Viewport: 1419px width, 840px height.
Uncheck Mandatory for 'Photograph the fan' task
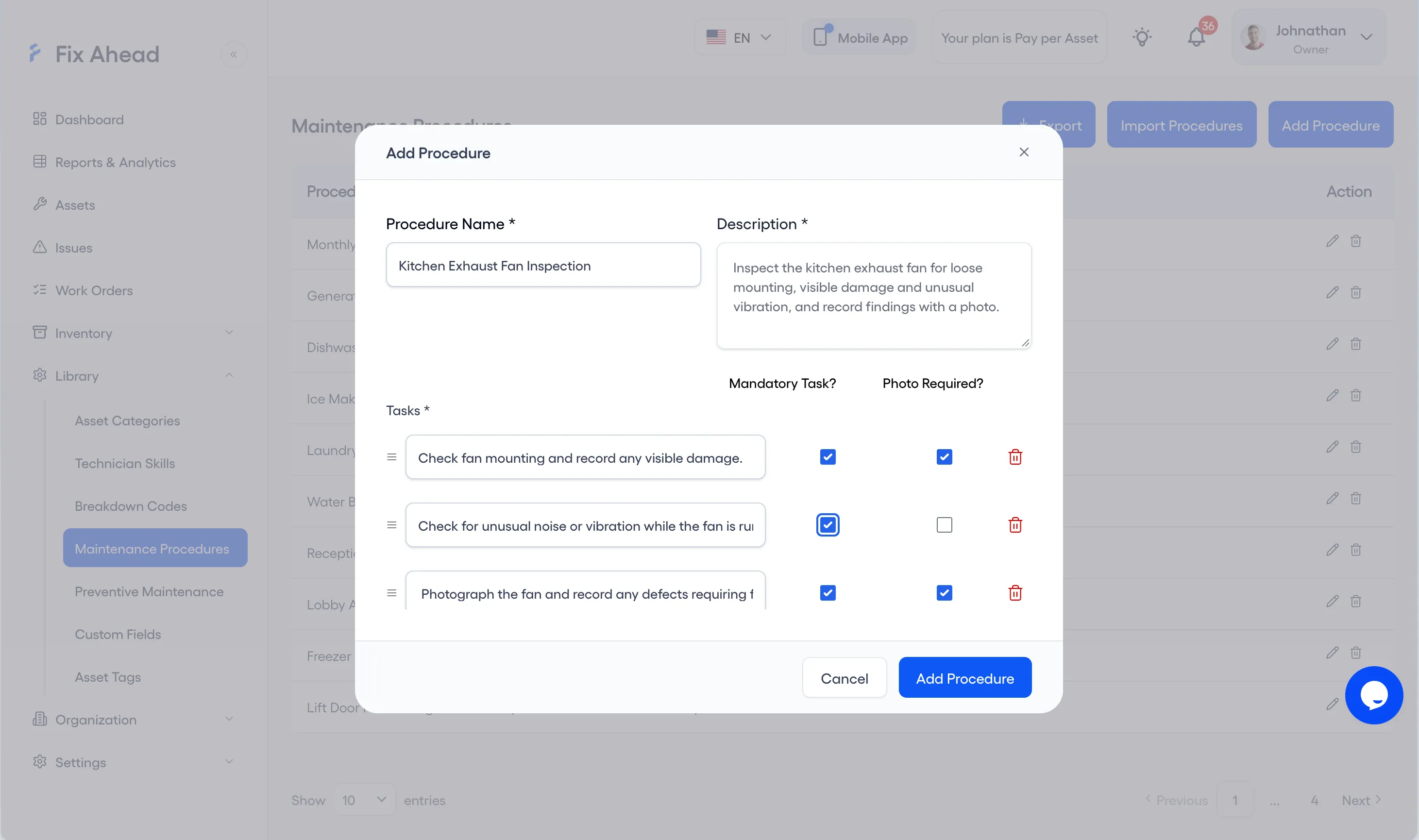click(x=828, y=593)
